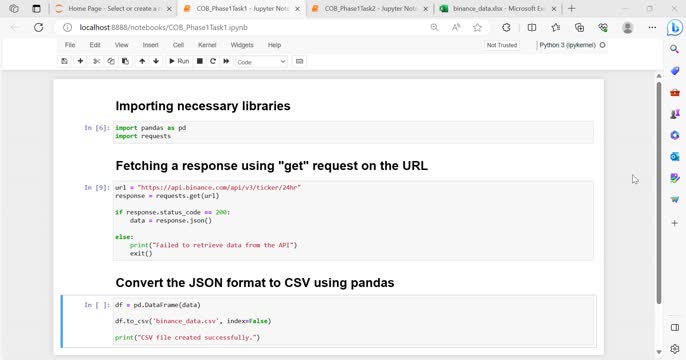Restart the kernel with the circular arrow
The width and height of the screenshot is (686, 360).
(x=213, y=61)
